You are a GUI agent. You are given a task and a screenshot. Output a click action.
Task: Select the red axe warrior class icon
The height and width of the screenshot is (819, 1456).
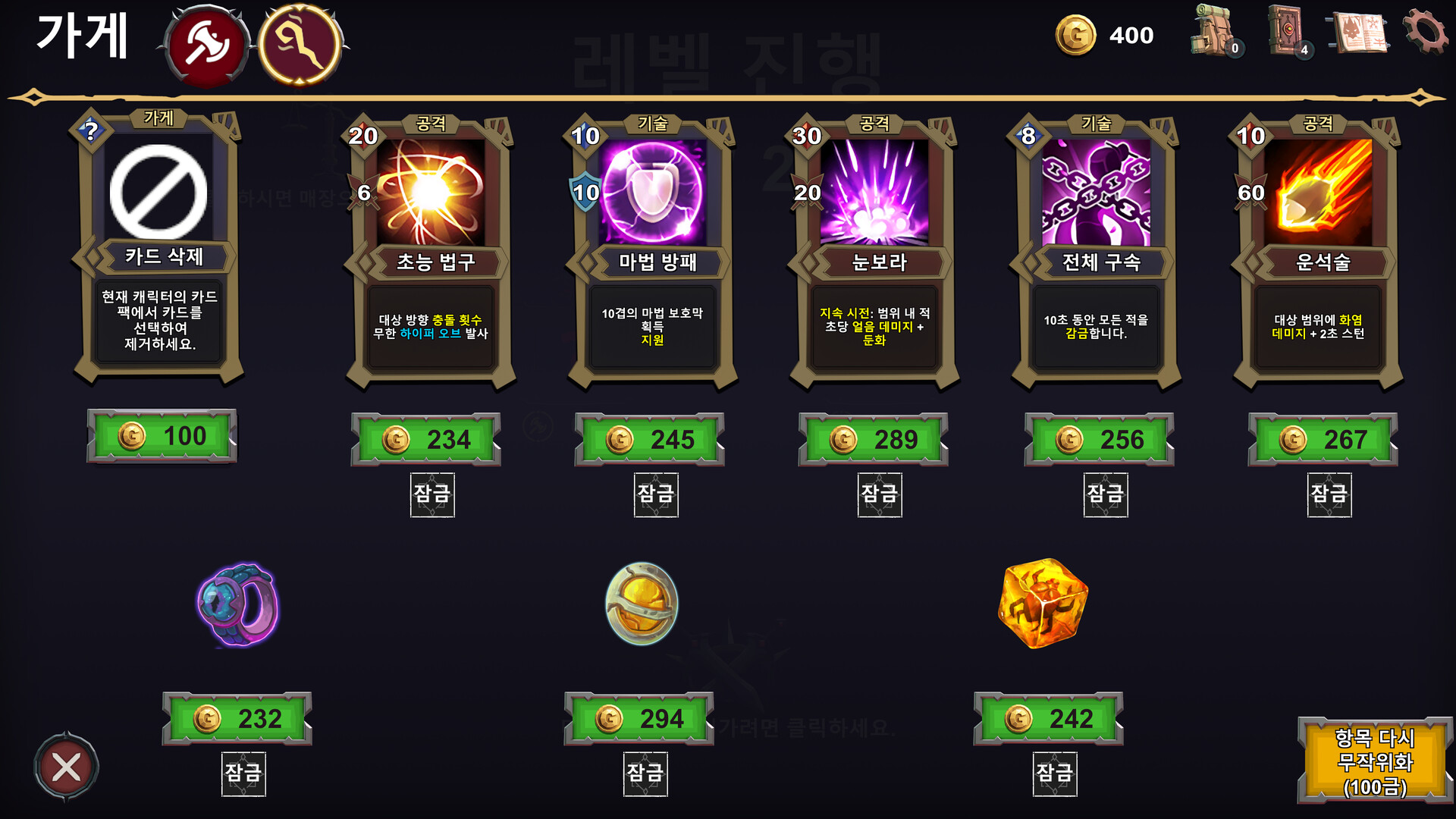click(206, 45)
